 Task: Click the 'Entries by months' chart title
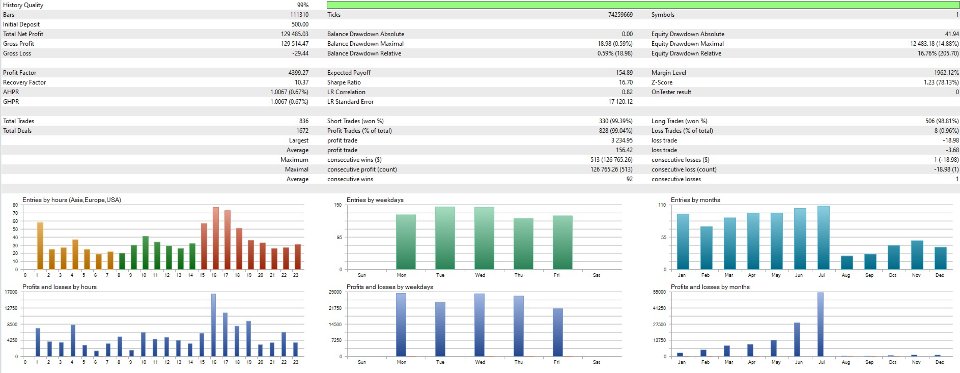point(696,200)
